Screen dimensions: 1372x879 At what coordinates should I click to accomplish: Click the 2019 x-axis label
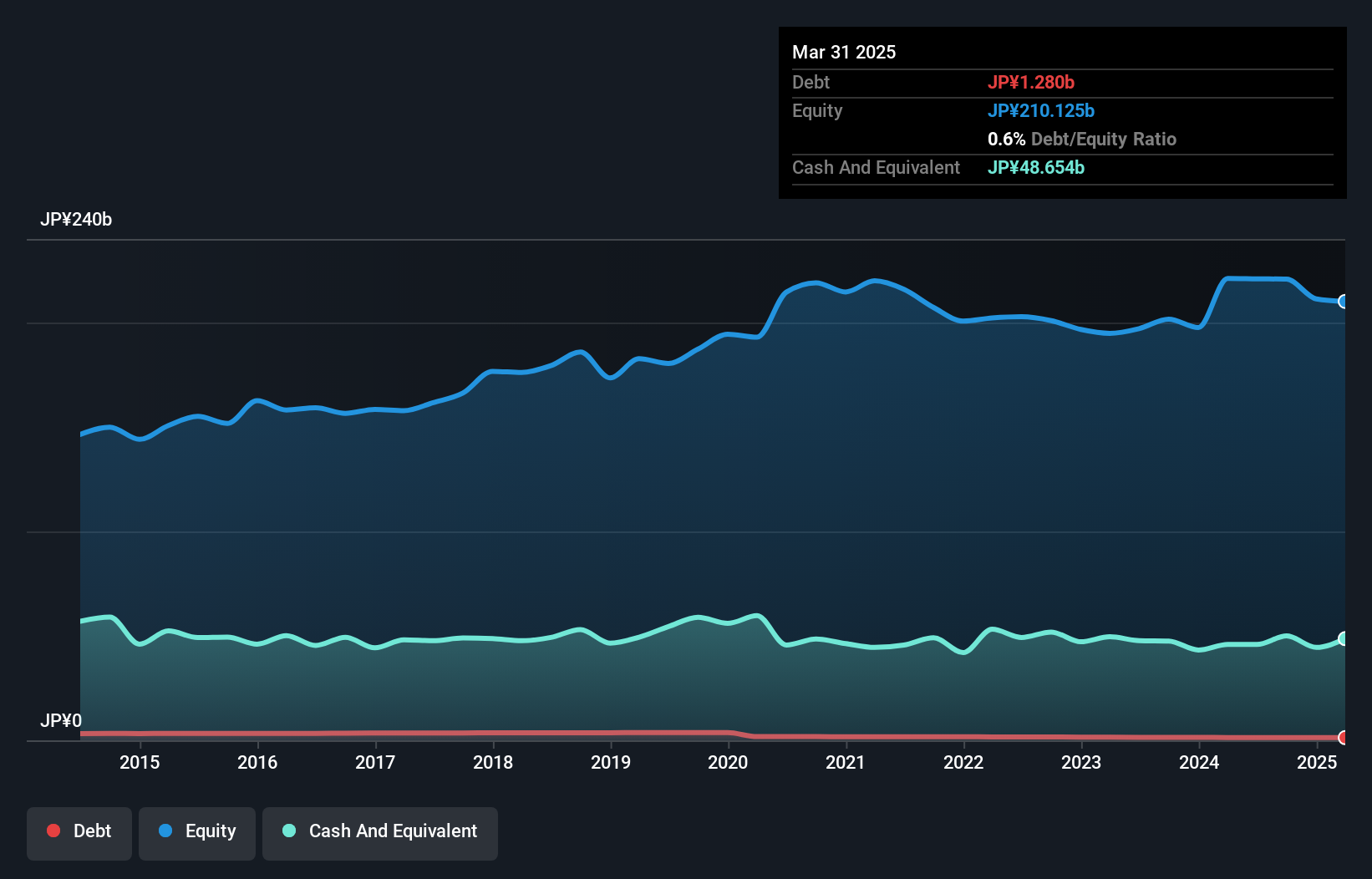click(611, 762)
